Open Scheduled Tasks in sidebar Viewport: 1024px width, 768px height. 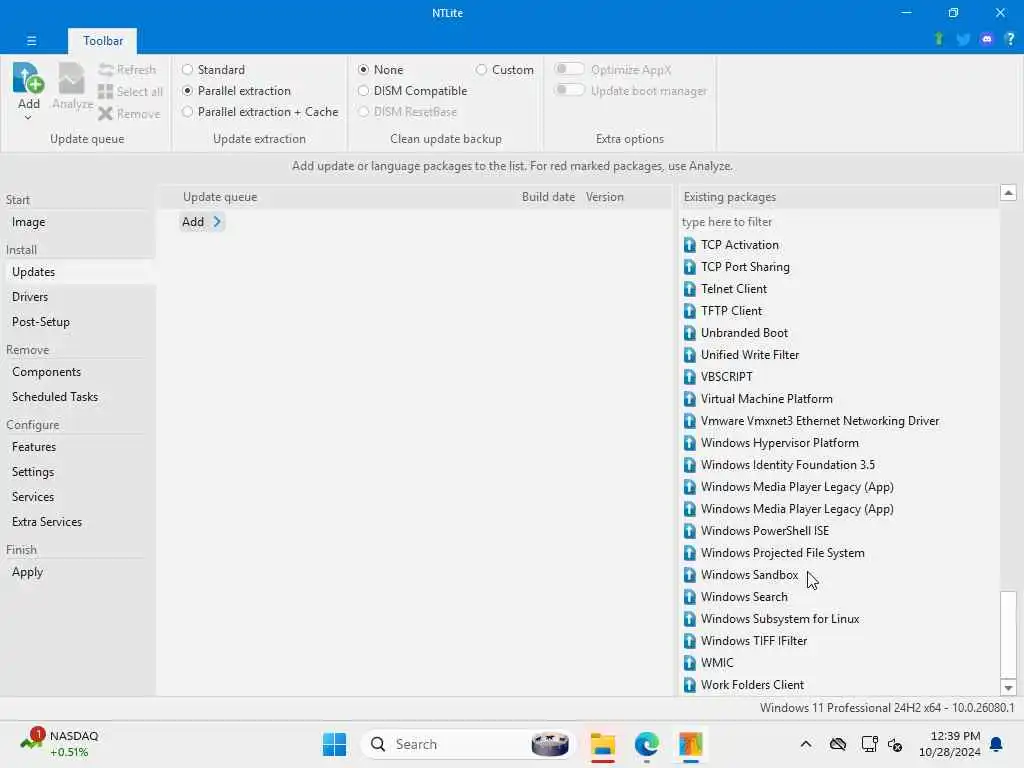55,397
